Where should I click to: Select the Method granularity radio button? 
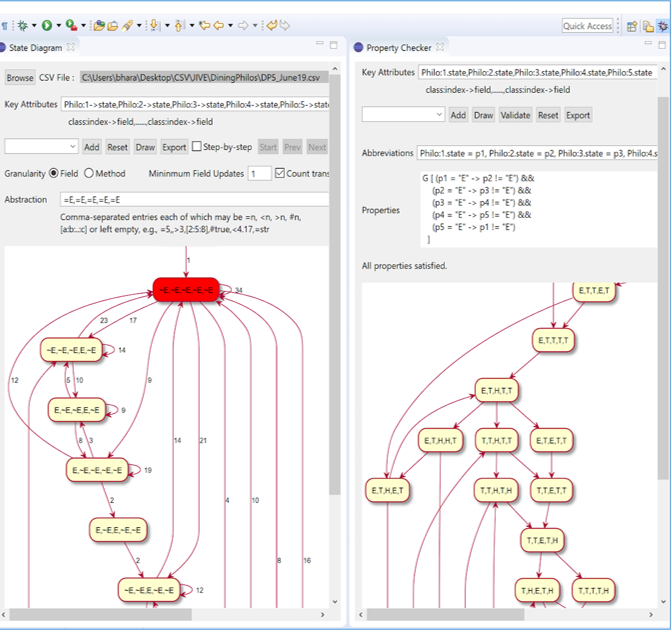coord(89,174)
